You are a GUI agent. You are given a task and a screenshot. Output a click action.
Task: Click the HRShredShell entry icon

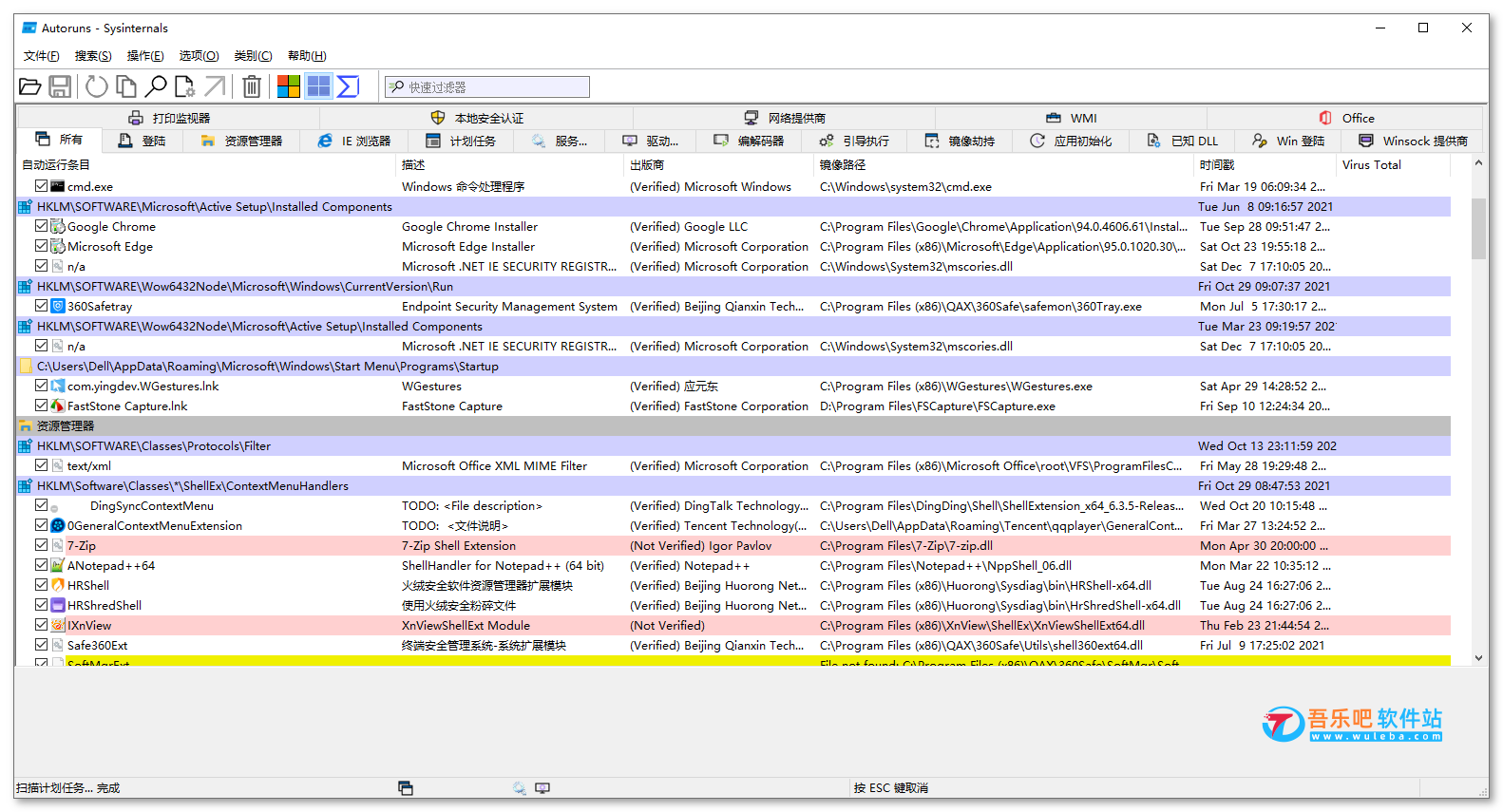click(58, 605)
